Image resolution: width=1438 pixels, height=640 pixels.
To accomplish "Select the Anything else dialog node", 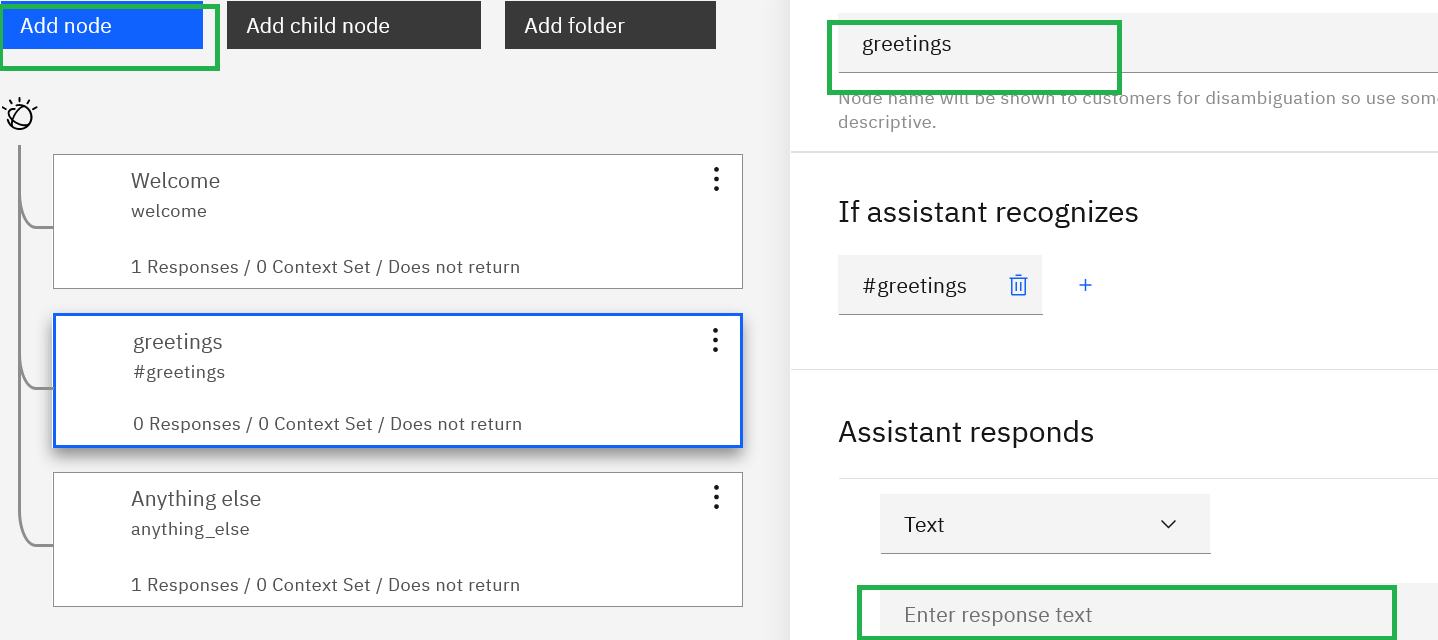I will tap(398, 538).
